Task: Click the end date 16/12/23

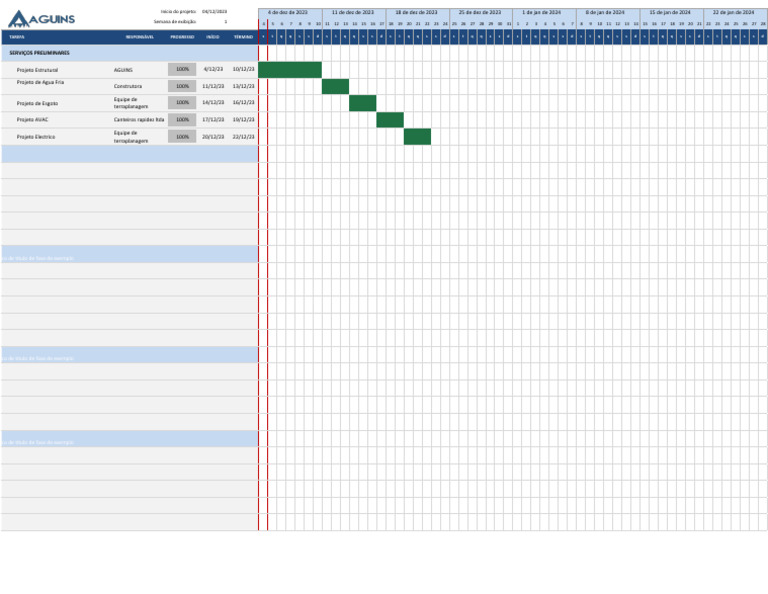Action: [243, 102]
